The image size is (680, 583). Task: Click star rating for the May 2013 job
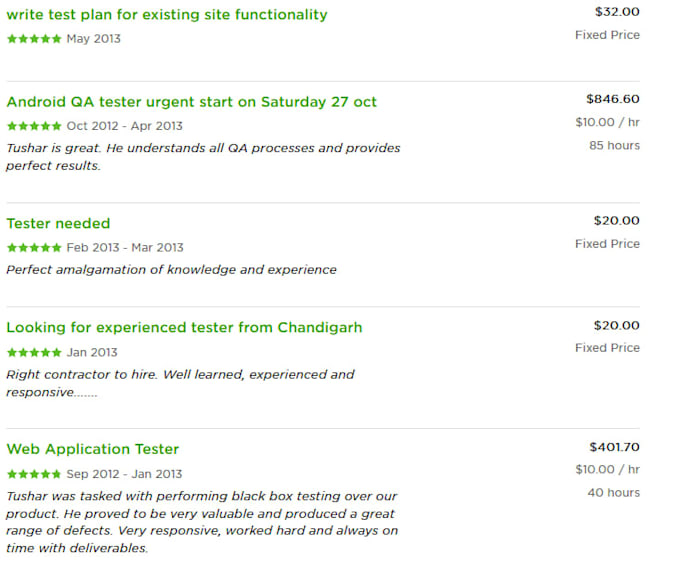click(x=33, y=39)
